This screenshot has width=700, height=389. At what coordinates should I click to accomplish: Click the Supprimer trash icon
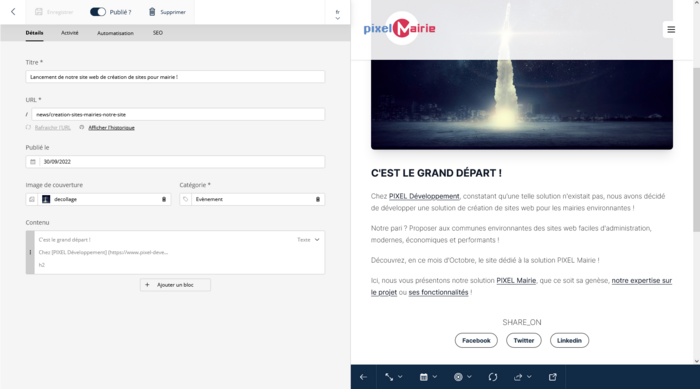pos(152,12)
